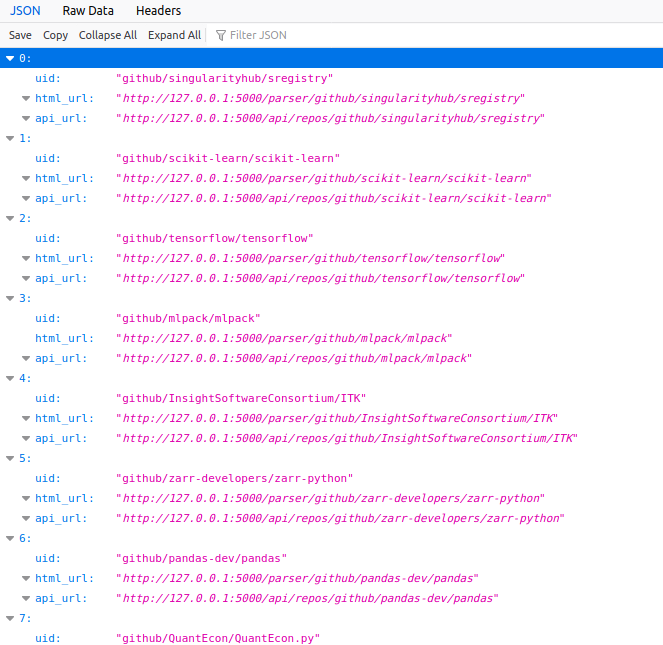Toggle html_url arrow for ITK entry
The height and width of the screenshot is (645, 663).
click(26, 418)
